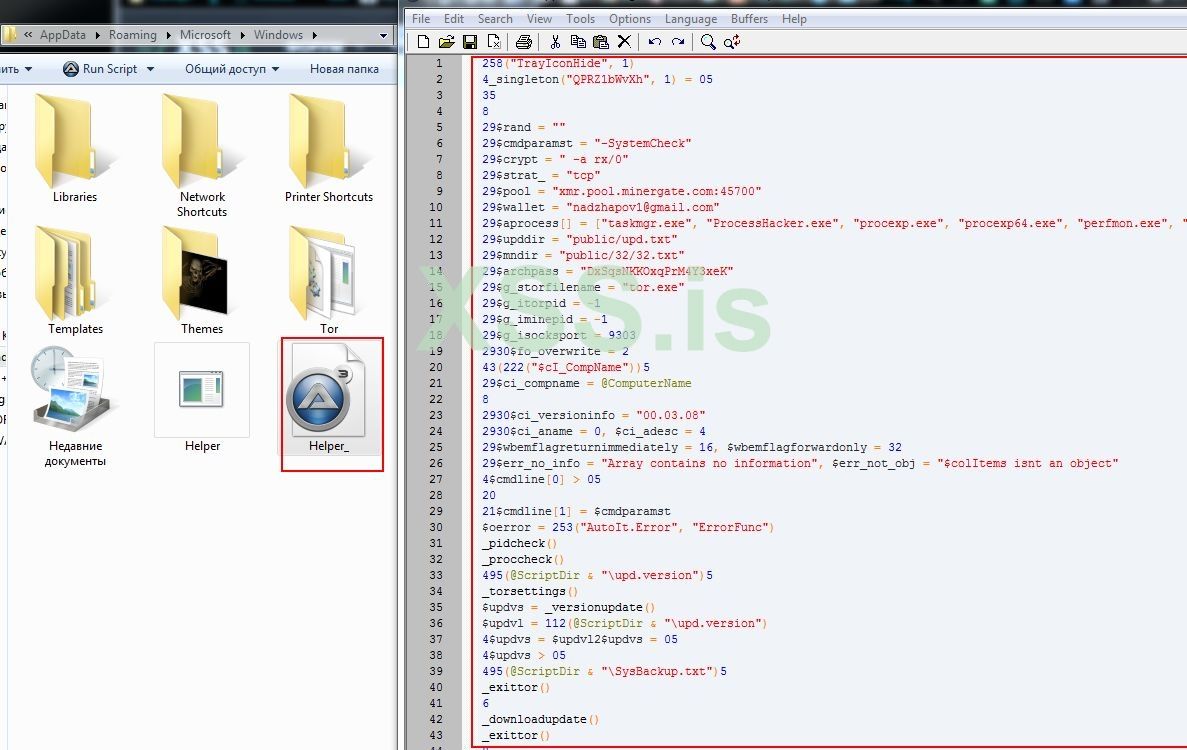Screen dimensions: 1187x750
Task: Click the Delete X icon in toolbar
Action: 624,42
